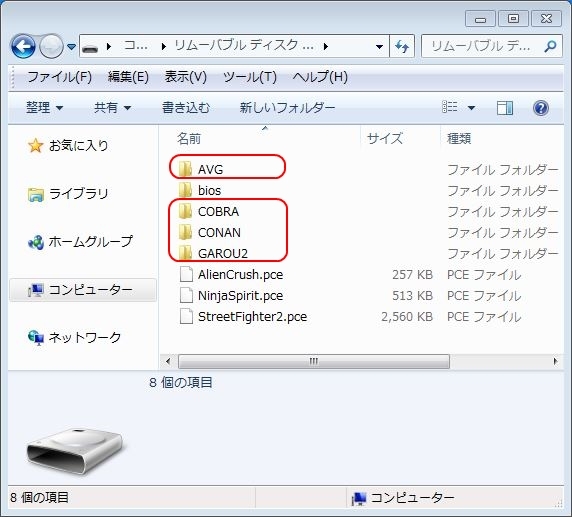Click the change view icon
Screen dimensions: 572x517
coord(449,107)
